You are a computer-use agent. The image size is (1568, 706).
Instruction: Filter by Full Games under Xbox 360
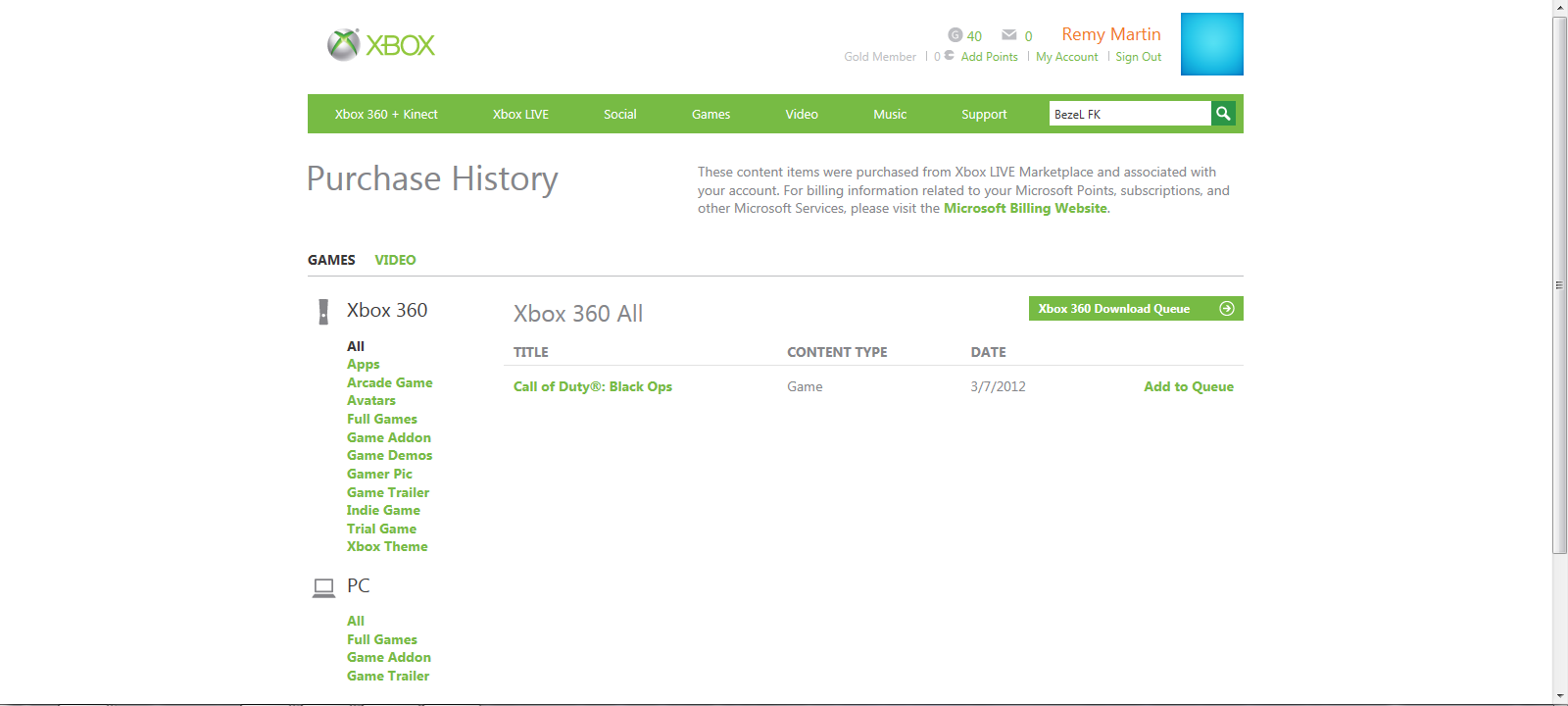382,419
